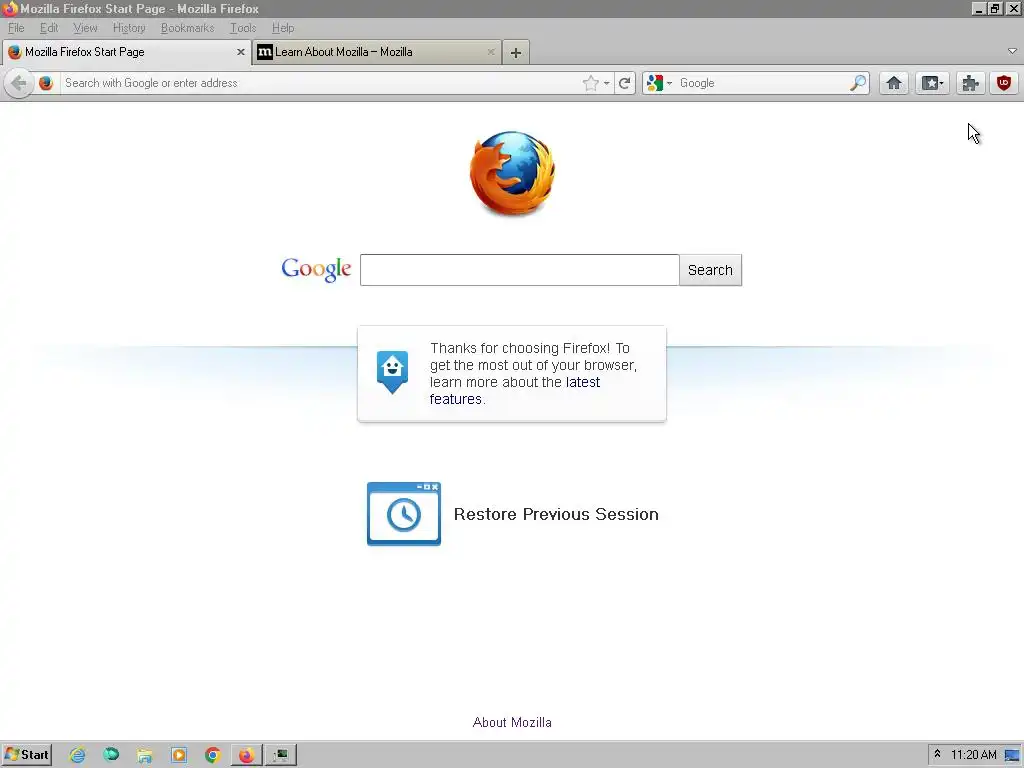Click the large Firefox logo

pyautogui.click(x=512, y=173)
